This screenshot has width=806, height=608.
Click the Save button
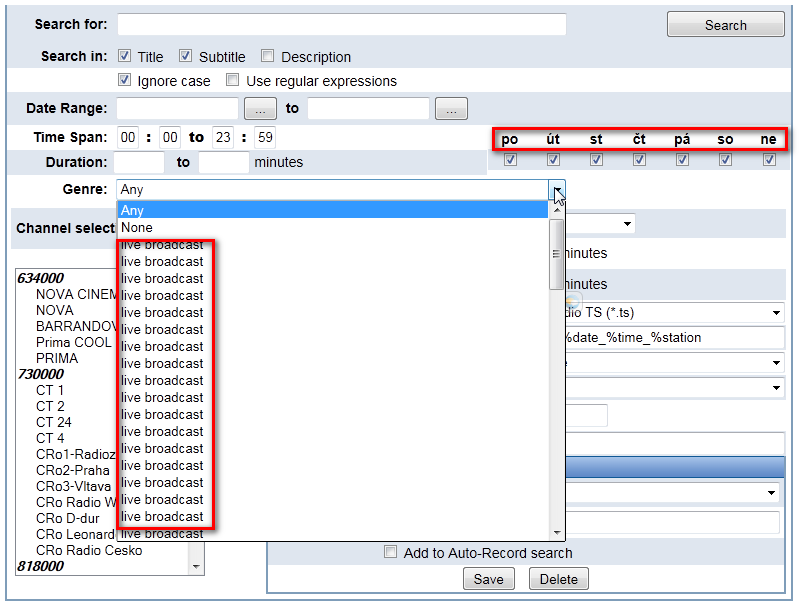[489, 579]
